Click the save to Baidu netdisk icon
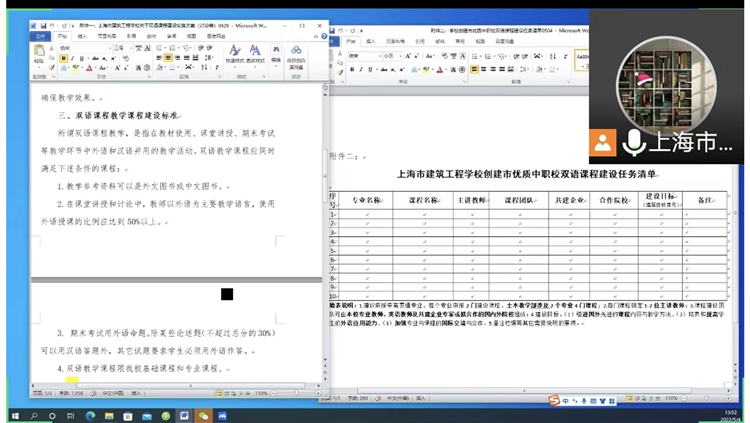Image resolution: width=750 pixels, height=423 pixels. 296,56
